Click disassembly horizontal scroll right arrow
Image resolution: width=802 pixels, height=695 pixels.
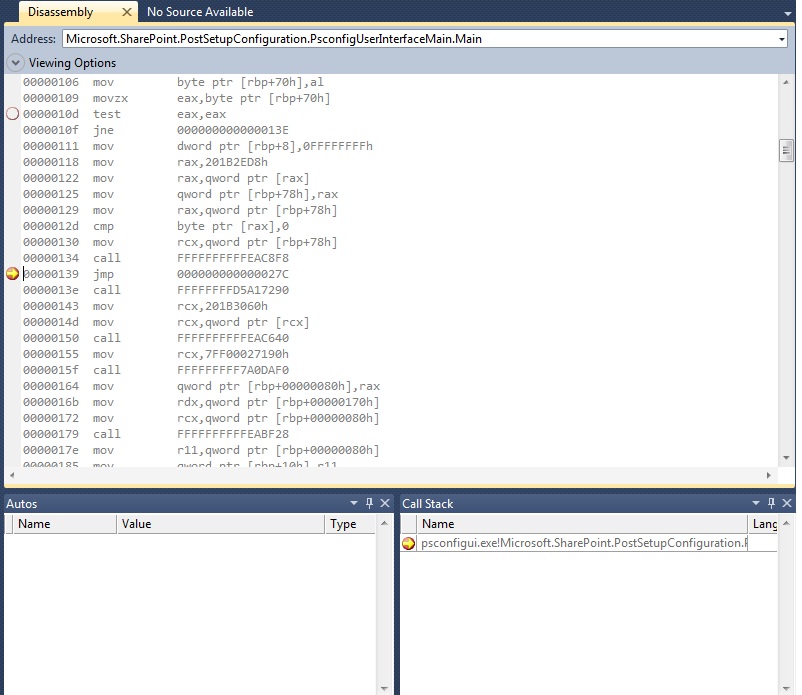[768, 475]
